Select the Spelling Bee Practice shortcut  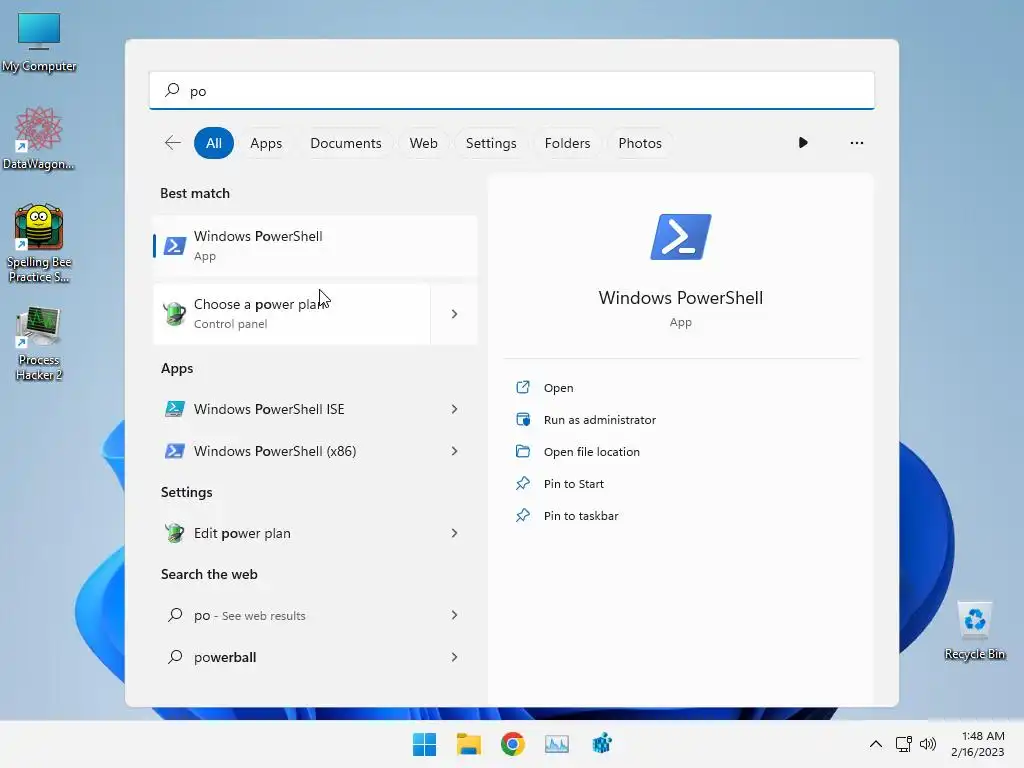point(39,243)
